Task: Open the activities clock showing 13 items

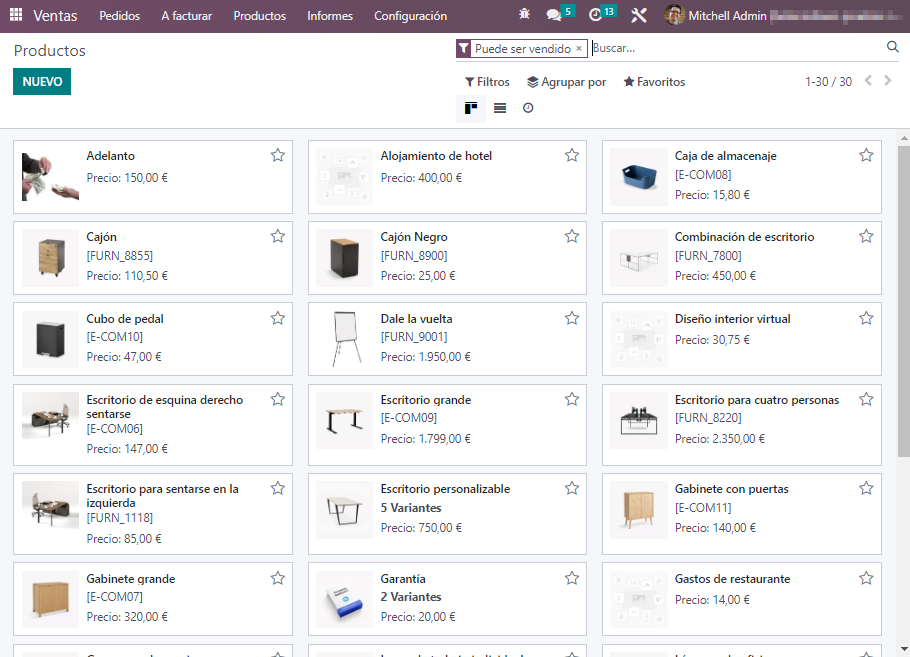Action: click(x=595, y=15)
